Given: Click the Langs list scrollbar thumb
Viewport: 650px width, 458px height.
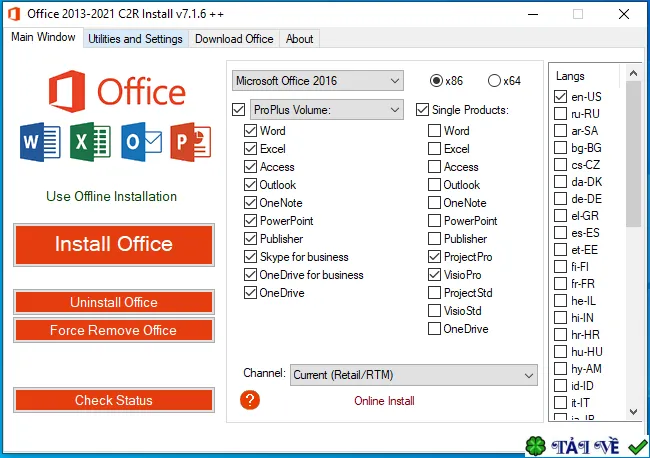Looking at the screenshot, I should coord(633,154).
